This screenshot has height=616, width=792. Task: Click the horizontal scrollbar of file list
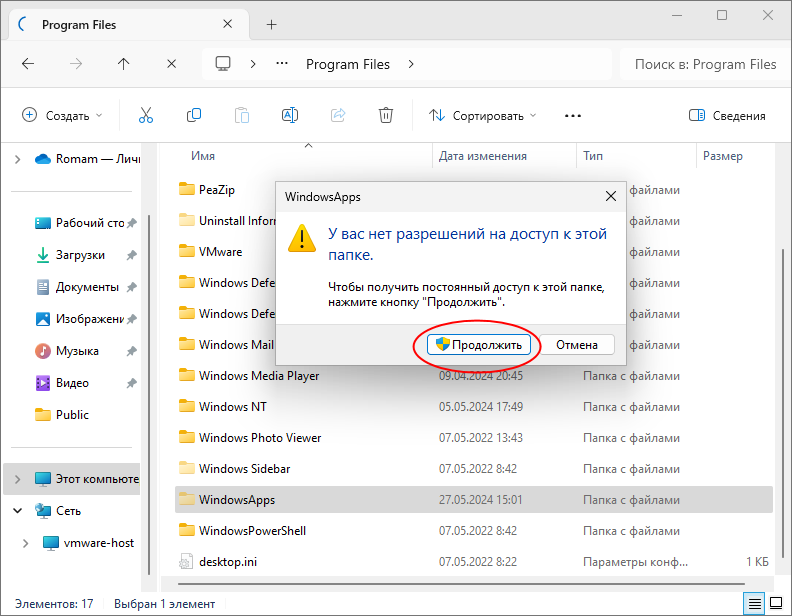(461, 584)
